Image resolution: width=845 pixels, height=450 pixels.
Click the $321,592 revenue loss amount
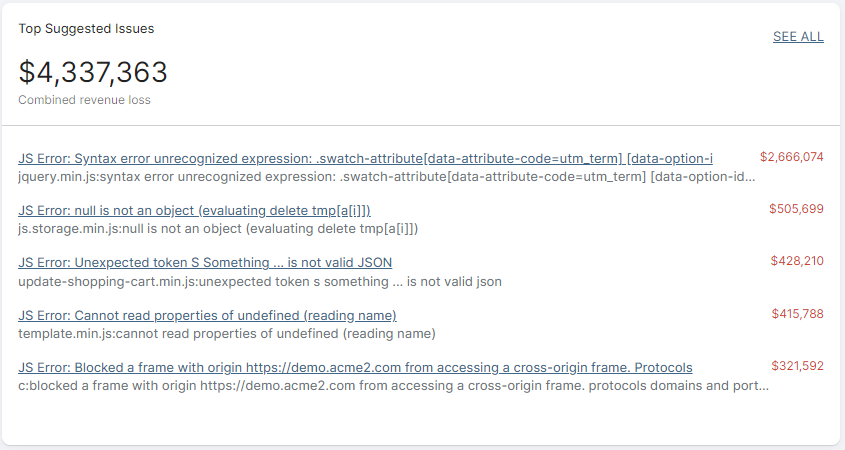(798, 366)
